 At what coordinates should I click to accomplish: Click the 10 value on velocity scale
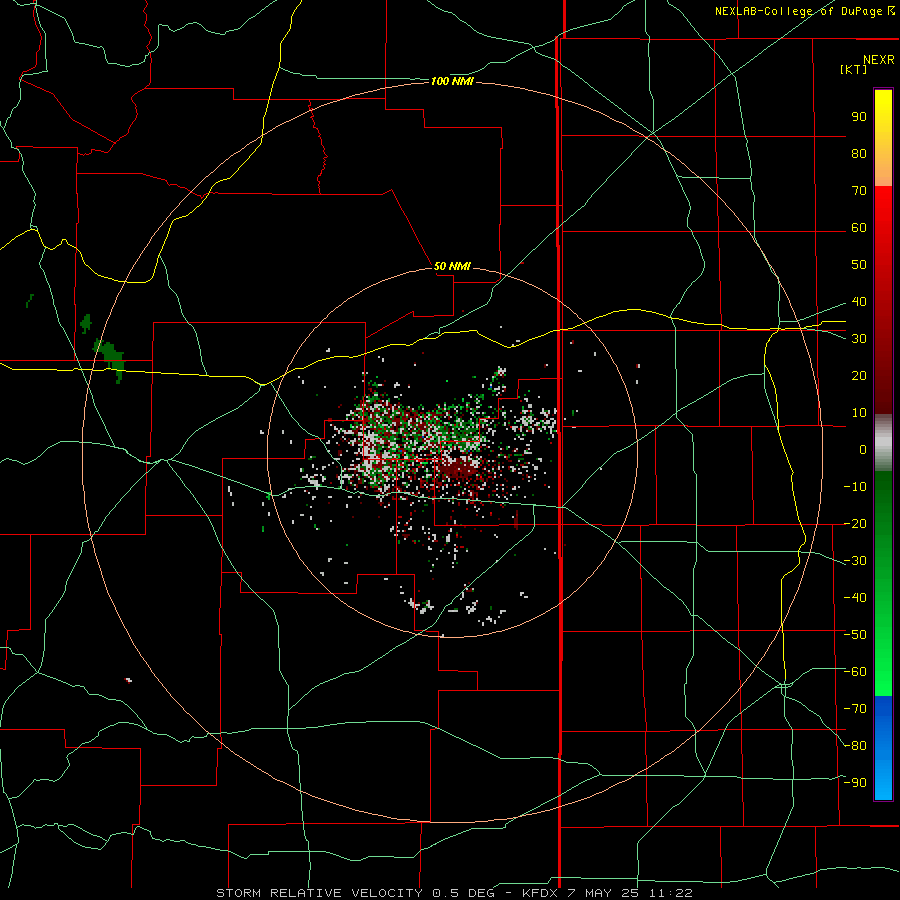click(859, 413)
